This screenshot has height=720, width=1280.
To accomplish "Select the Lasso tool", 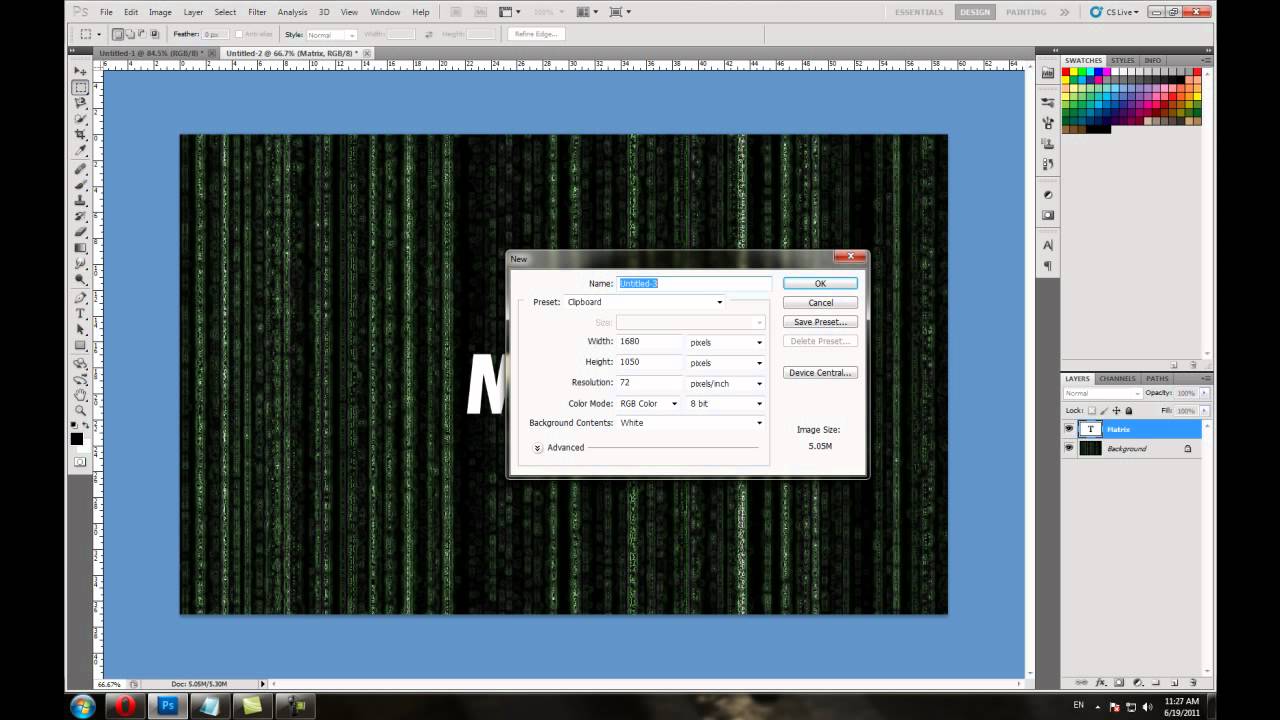I will click(80, 103).
